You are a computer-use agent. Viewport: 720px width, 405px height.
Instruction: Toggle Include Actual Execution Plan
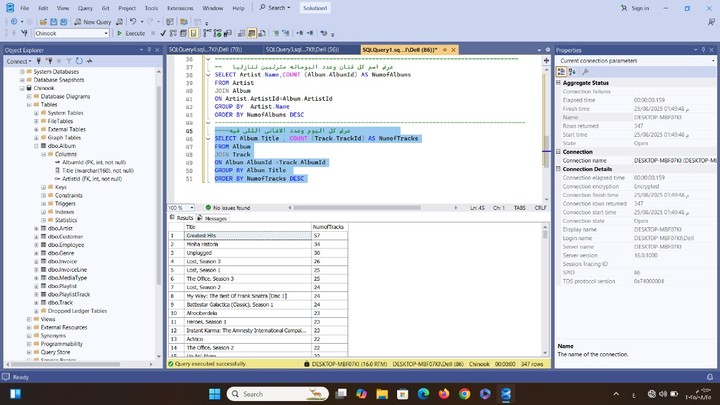click(x=207, y=33)
